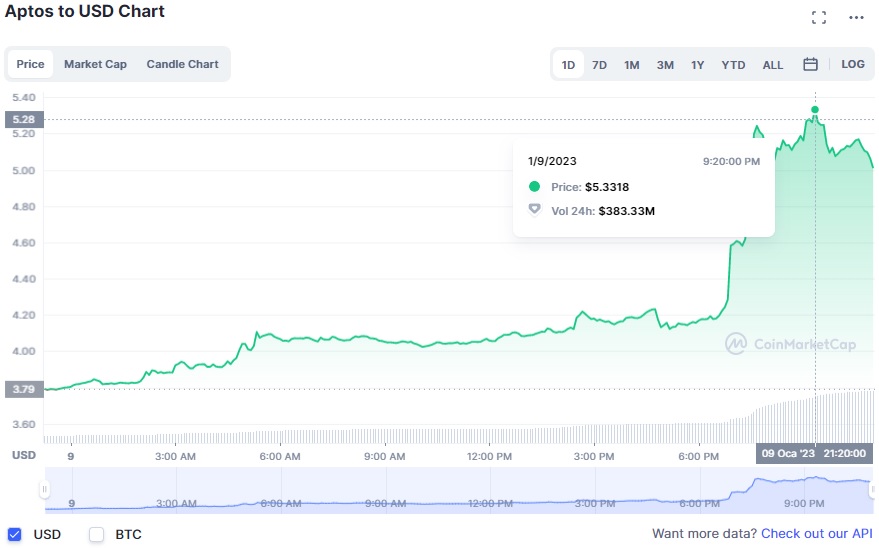The image size is (879, 548).
Task: Open the Check out our API link
Action: (816, 533)
